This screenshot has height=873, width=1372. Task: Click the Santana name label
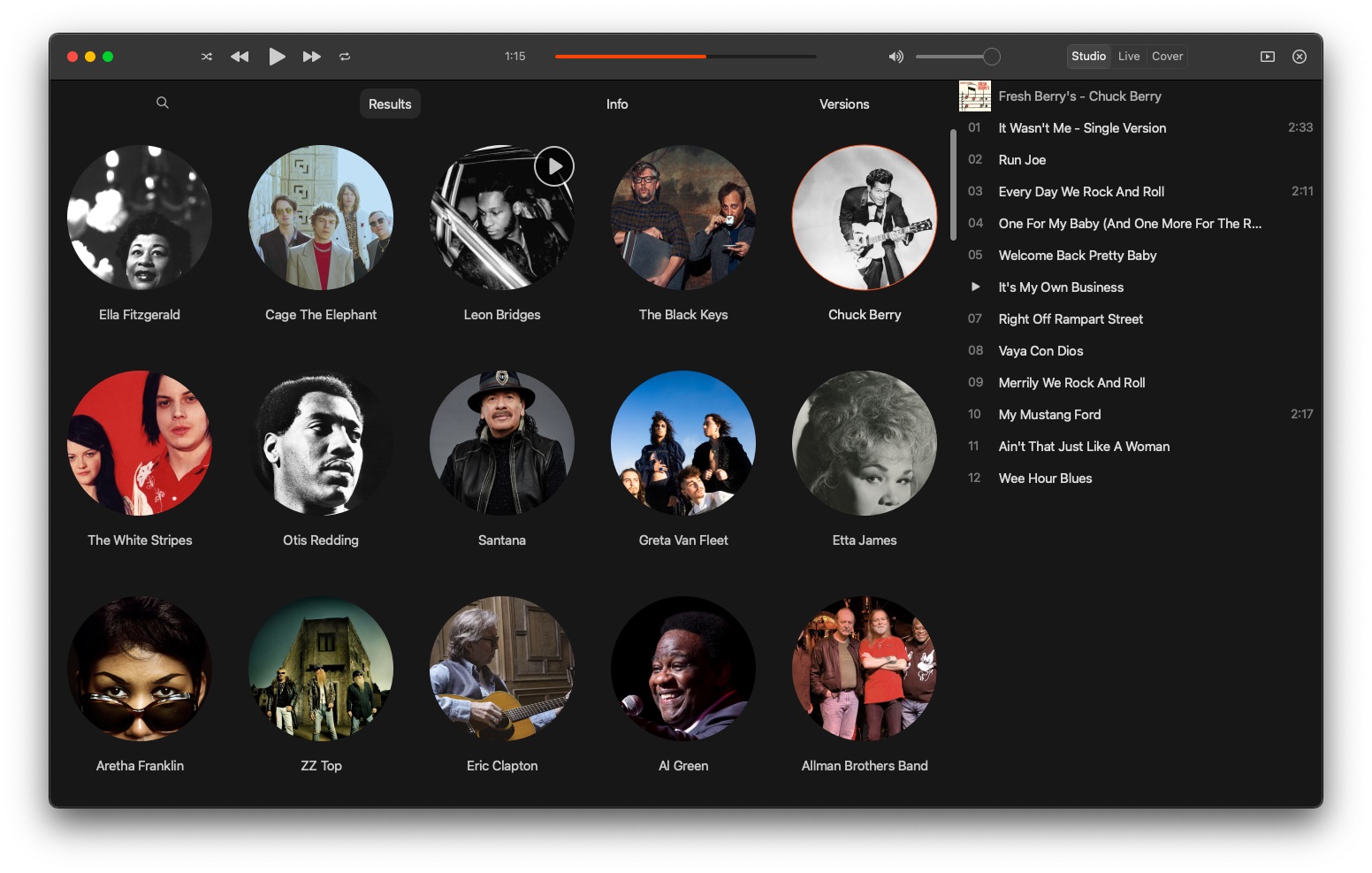(502, 540)
